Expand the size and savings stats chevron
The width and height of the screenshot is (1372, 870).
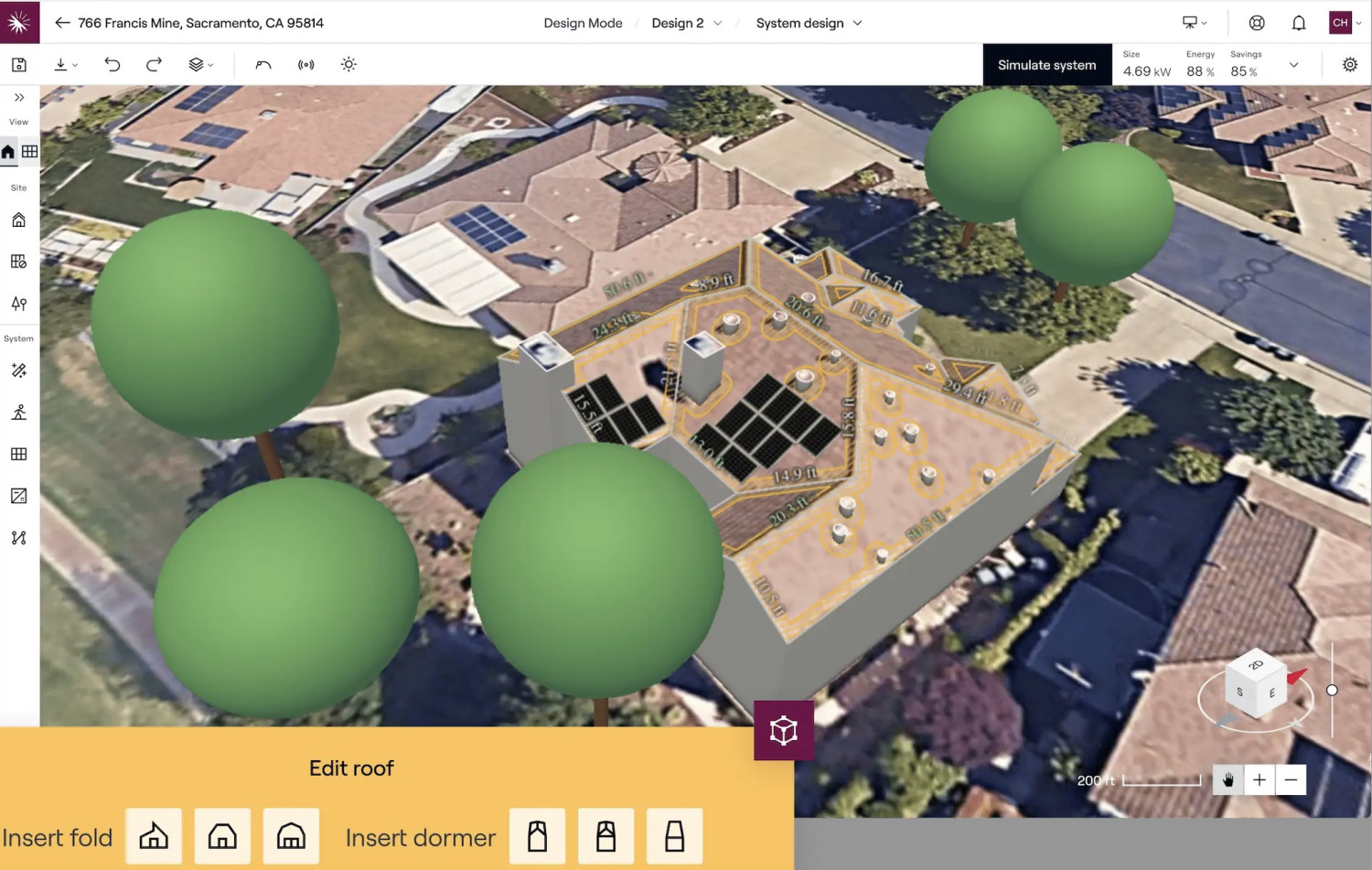1293,65
